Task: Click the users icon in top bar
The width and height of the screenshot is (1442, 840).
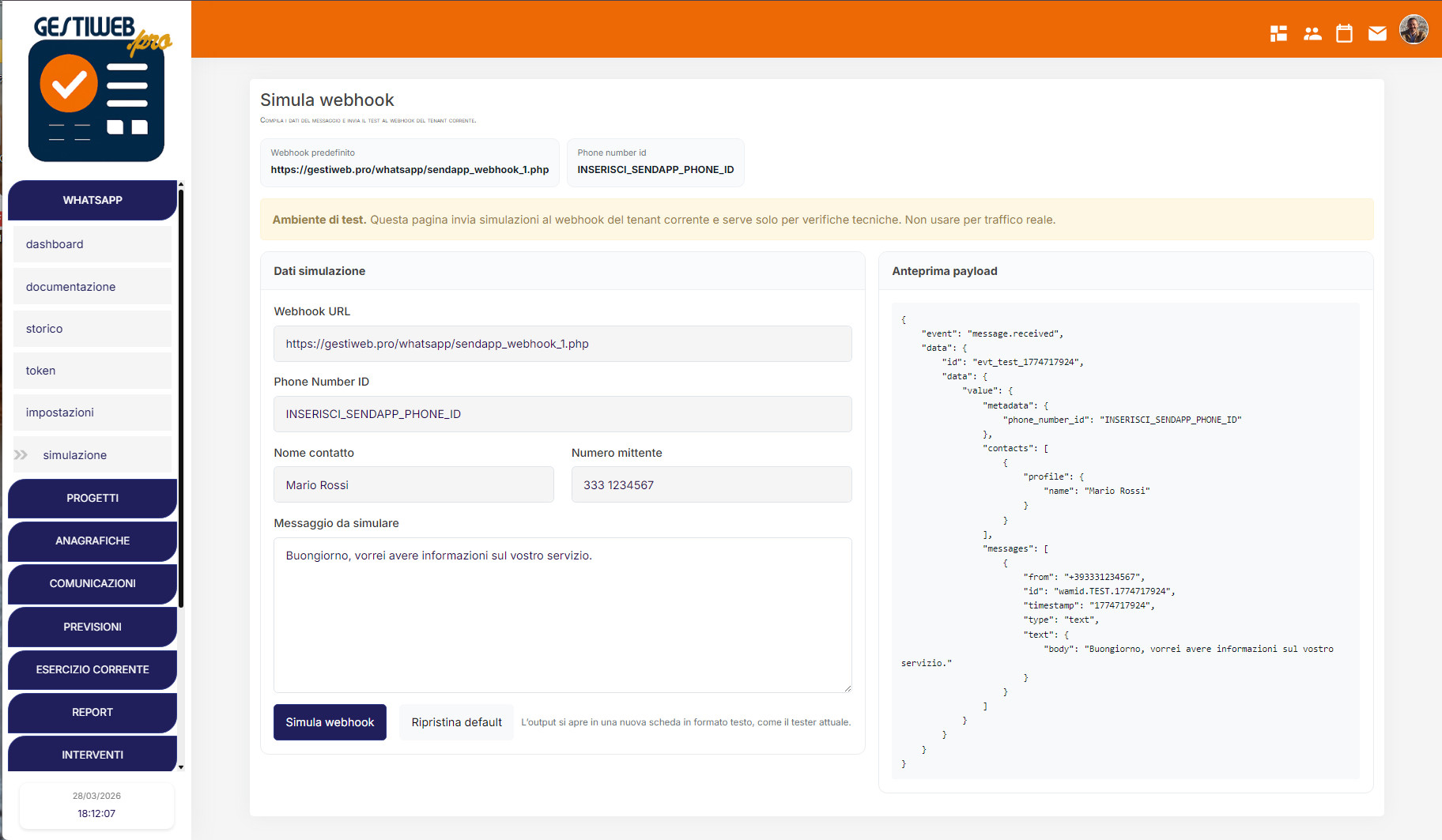Action: [x=1312, y=33]
